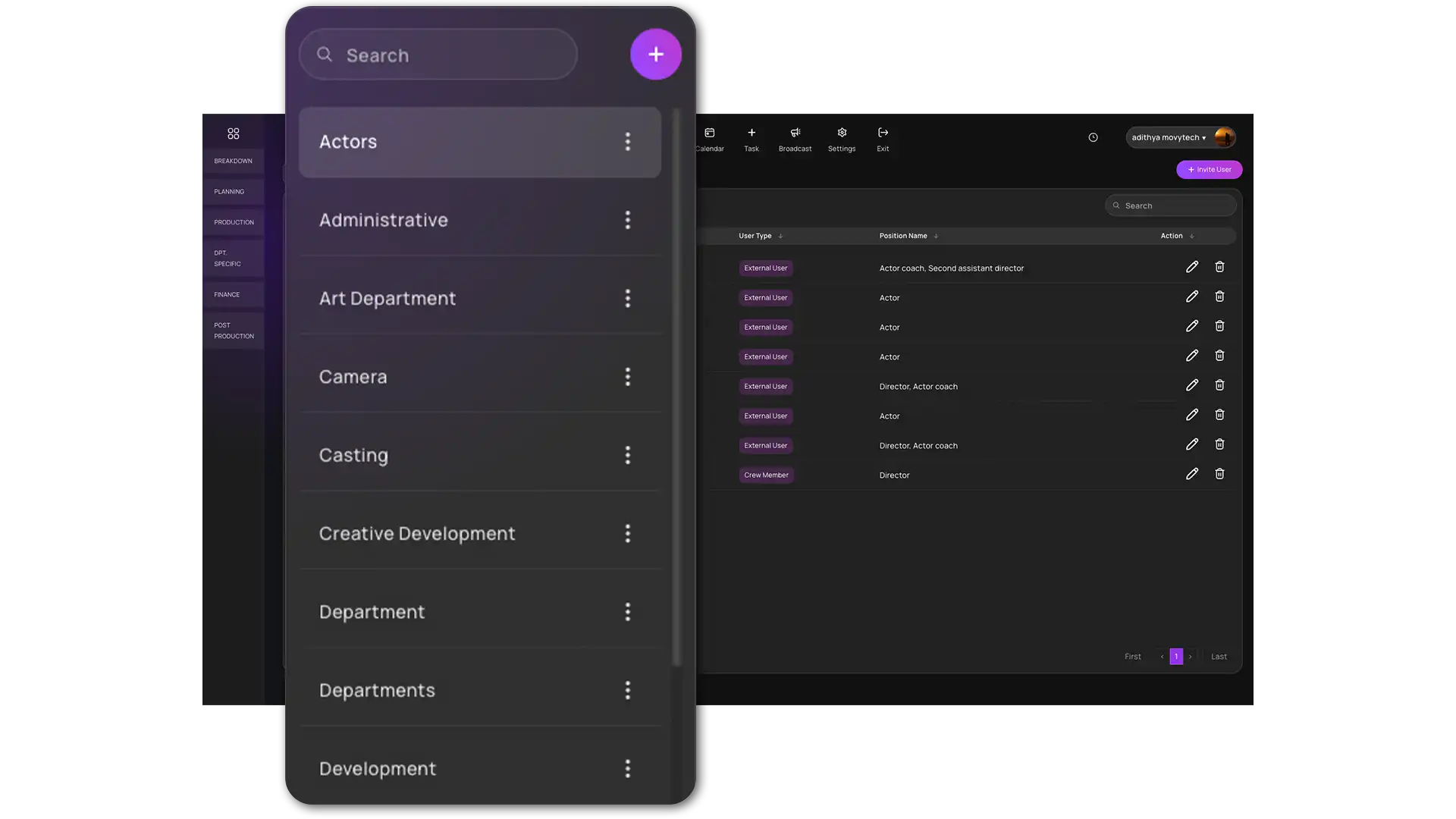Screen dimensions: 1456x819
Task: Select the Actors department
Action: (480, 142)
